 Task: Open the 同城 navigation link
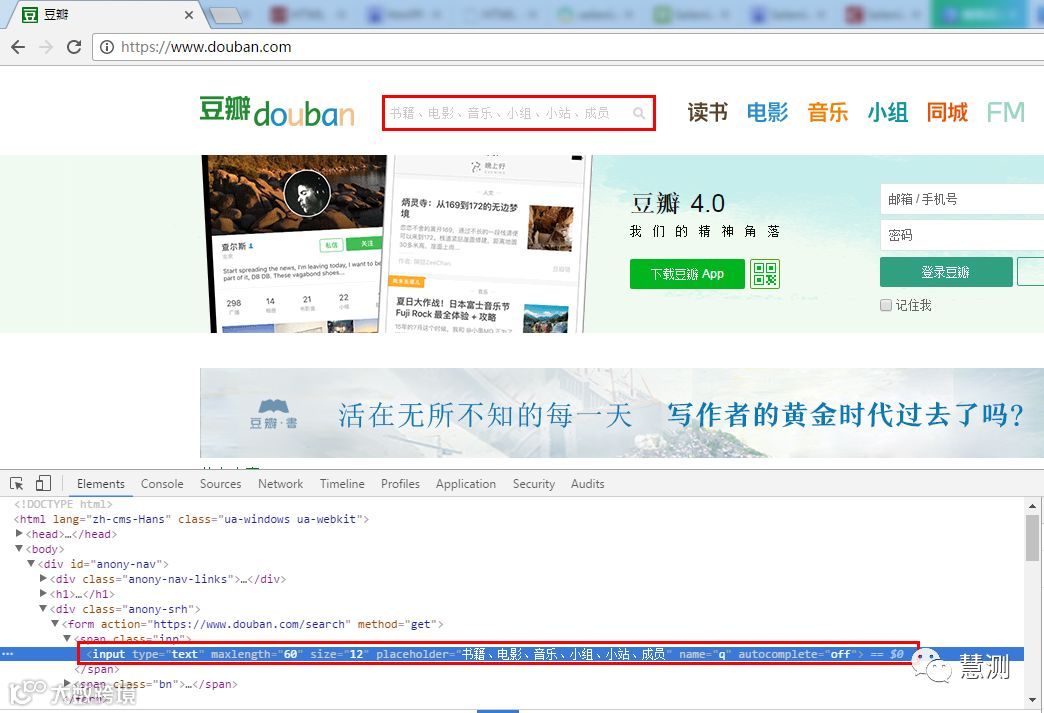pyautogui.click(x=947, y=112)
